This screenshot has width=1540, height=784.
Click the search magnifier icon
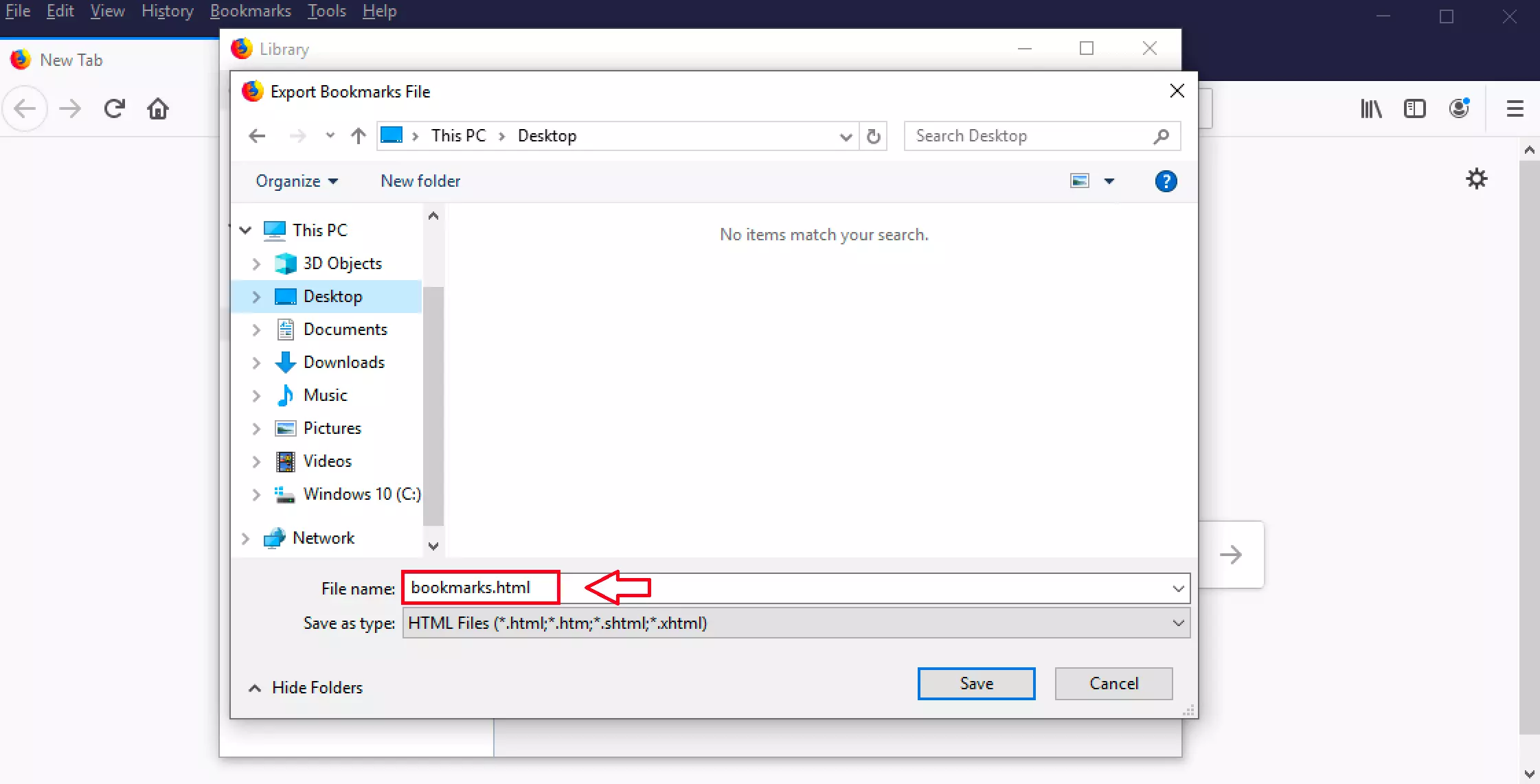1162,135
